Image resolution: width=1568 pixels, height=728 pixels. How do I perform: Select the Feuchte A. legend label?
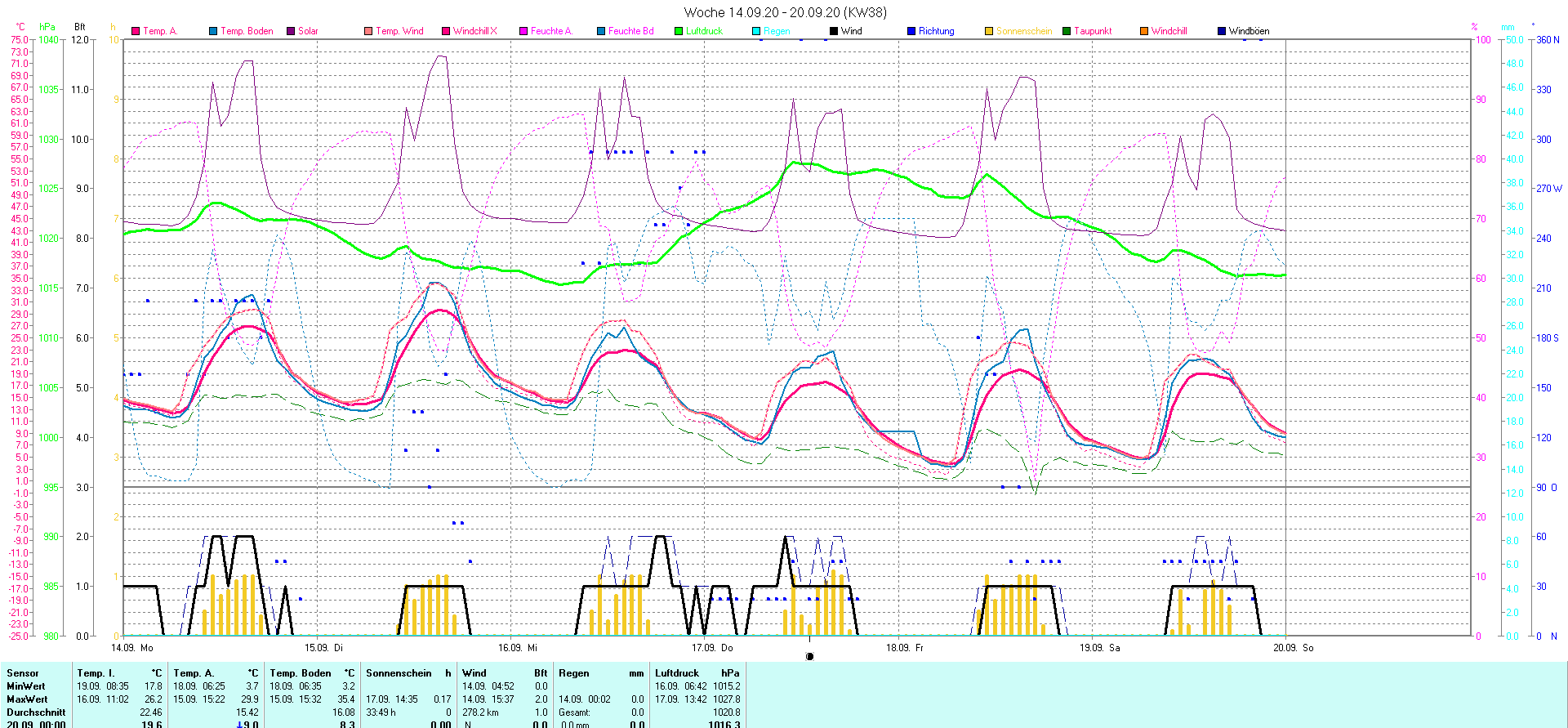pos(551,31)
